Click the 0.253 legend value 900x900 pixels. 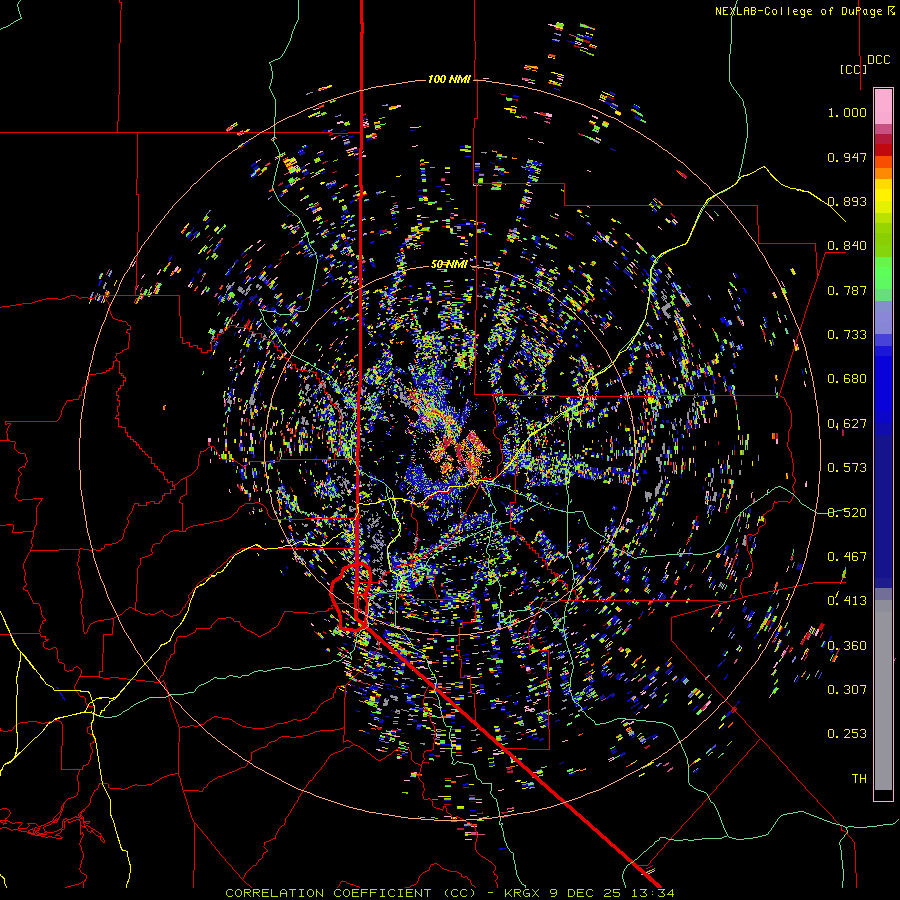click(847, 734)
